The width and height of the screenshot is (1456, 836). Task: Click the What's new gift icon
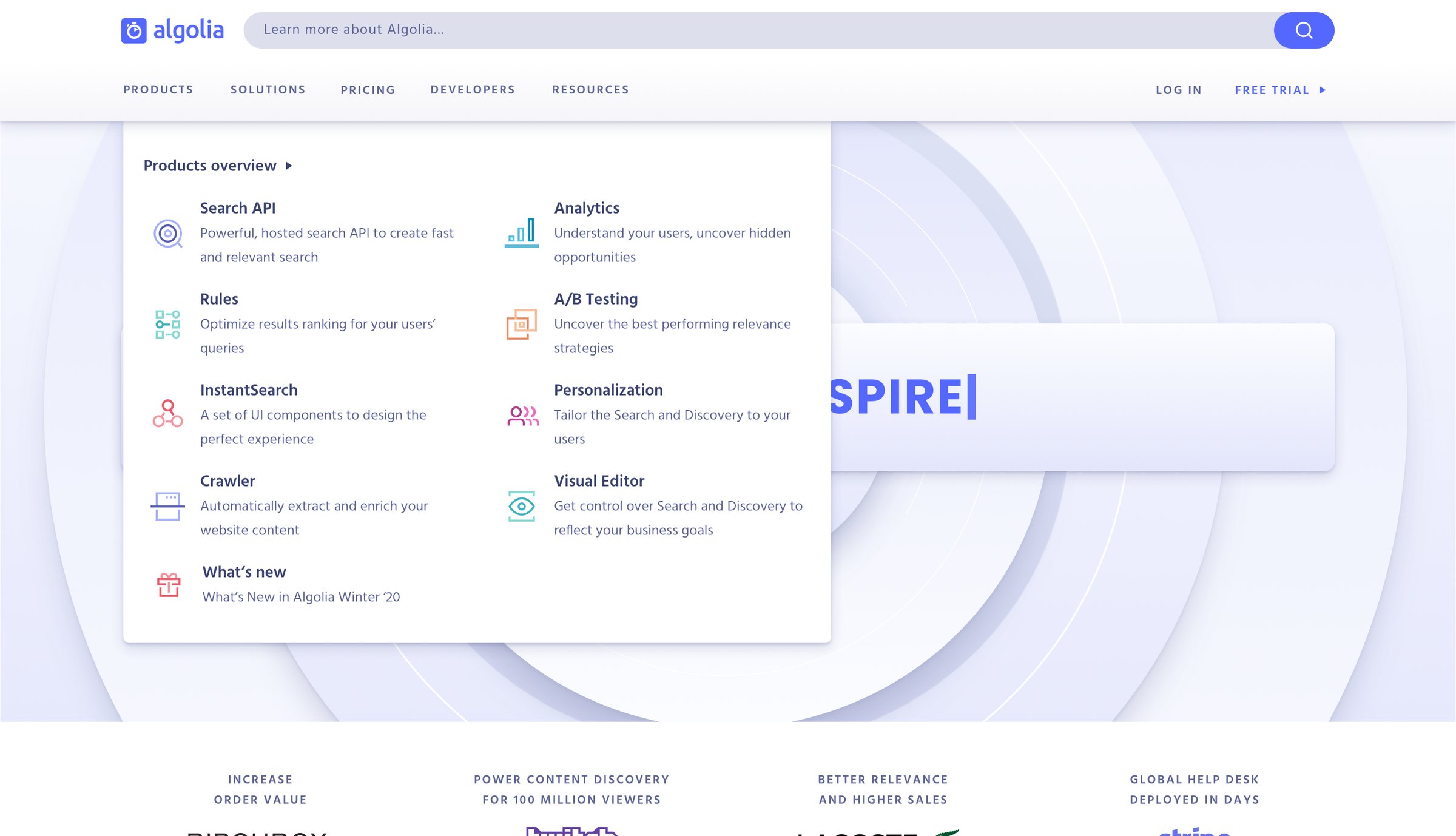[x=169, y=585]
